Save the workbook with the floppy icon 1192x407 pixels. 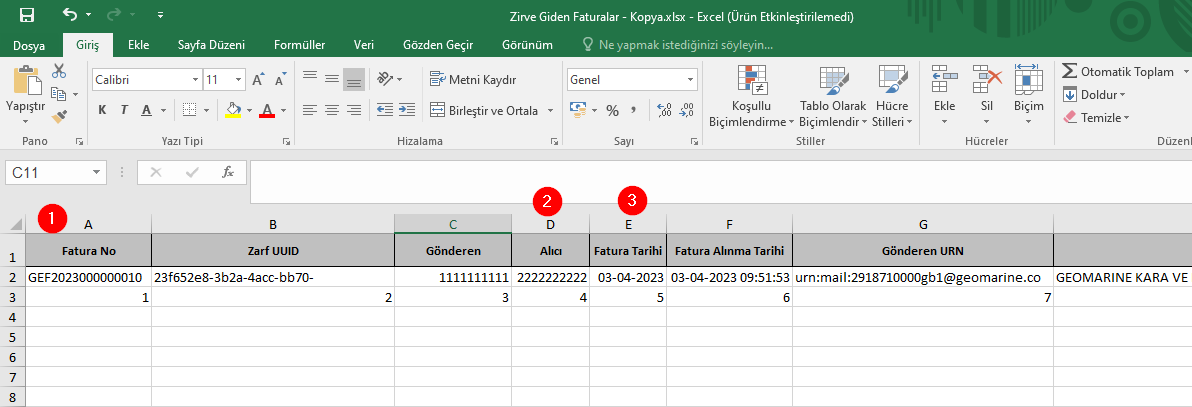[27, 15]
